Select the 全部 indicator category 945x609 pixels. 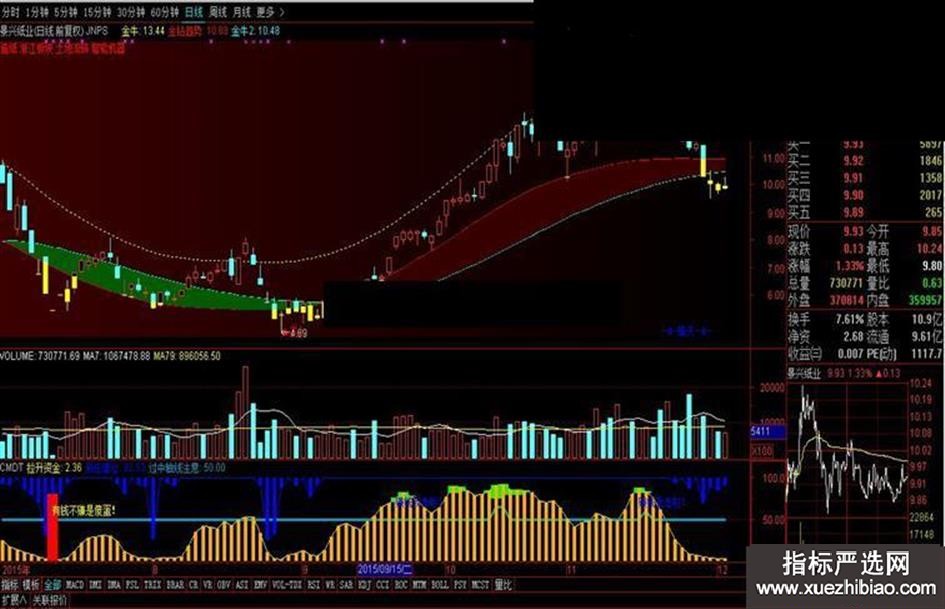click(x=52, y=585)
